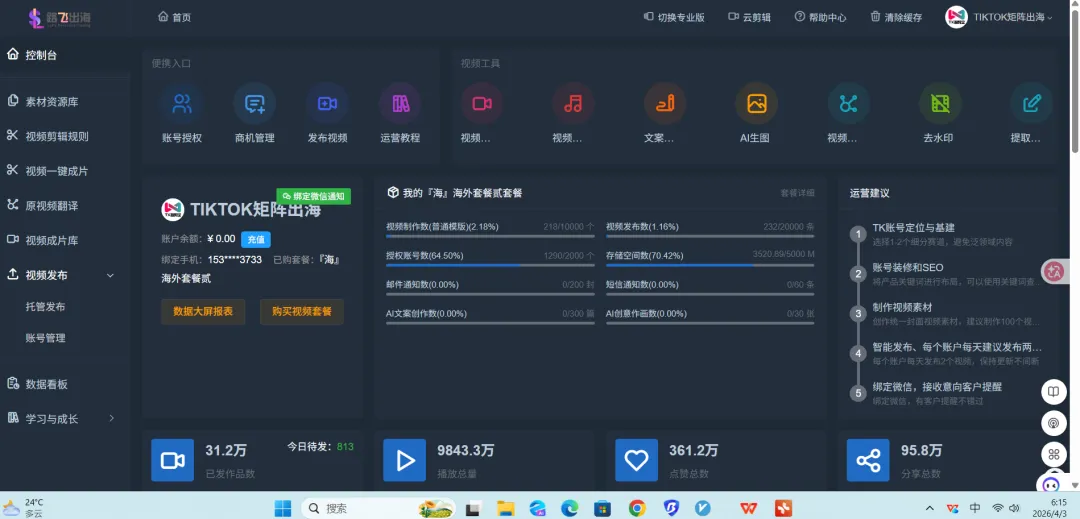The image size is (1080, 519).
Task: Click the TIKTOK矩阵出海 avatar in header
Action: point(956,17)
